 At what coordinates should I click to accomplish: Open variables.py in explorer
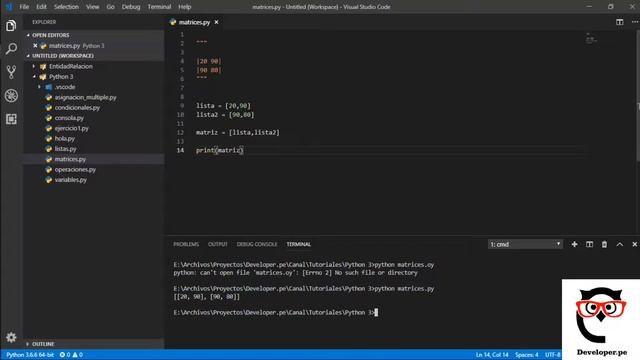point(71,180)
